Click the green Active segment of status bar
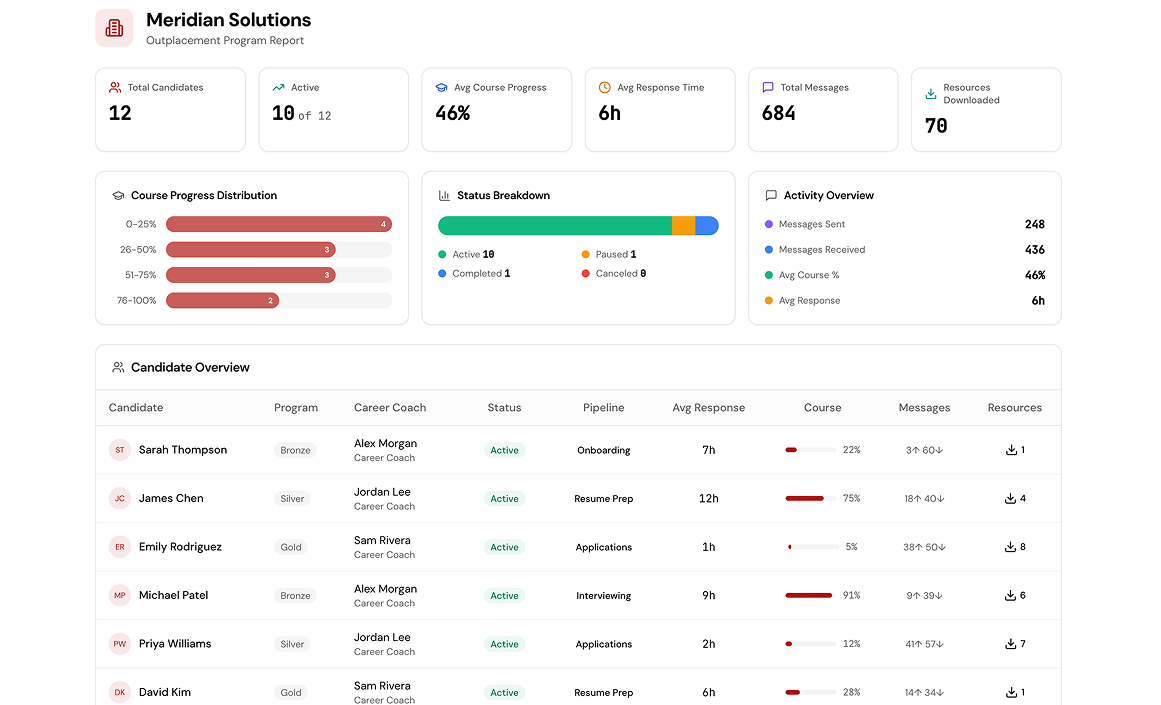Screen dimensions: 1161x705 pos(555,226)
